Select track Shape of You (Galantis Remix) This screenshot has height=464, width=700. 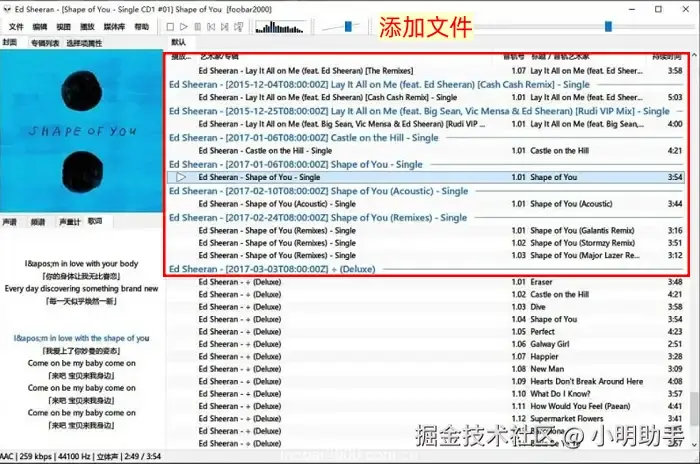click(x=425, y=231)
